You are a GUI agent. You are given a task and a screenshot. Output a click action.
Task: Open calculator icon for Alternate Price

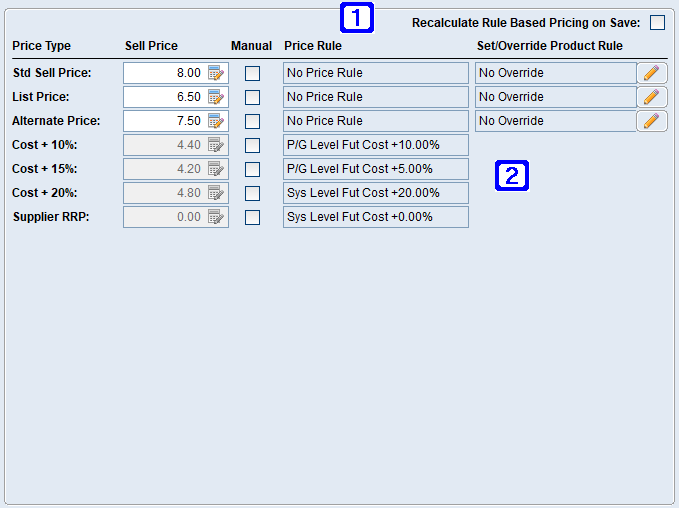point(217,121)
